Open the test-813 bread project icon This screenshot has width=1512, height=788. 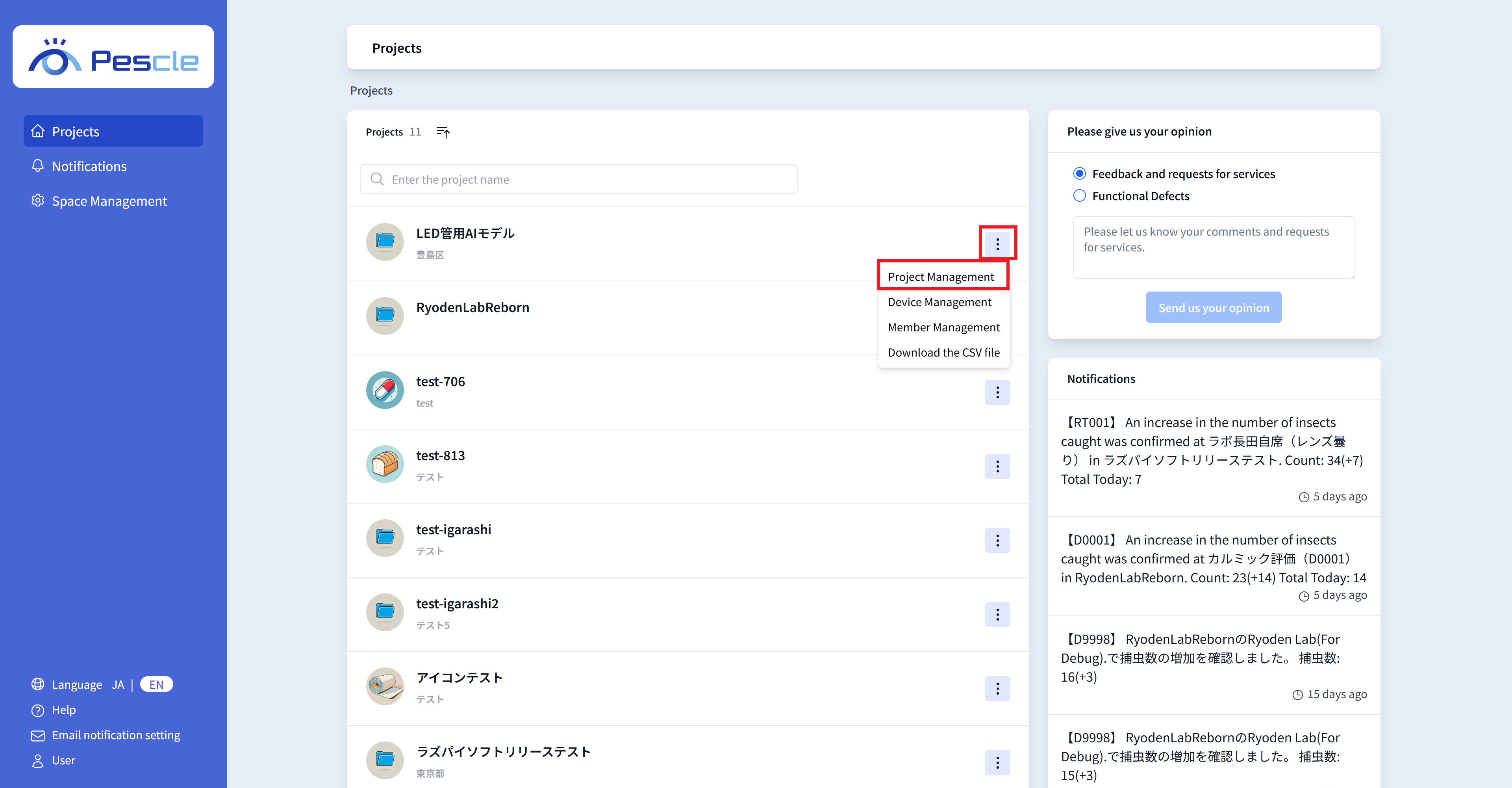pos(384,465)
